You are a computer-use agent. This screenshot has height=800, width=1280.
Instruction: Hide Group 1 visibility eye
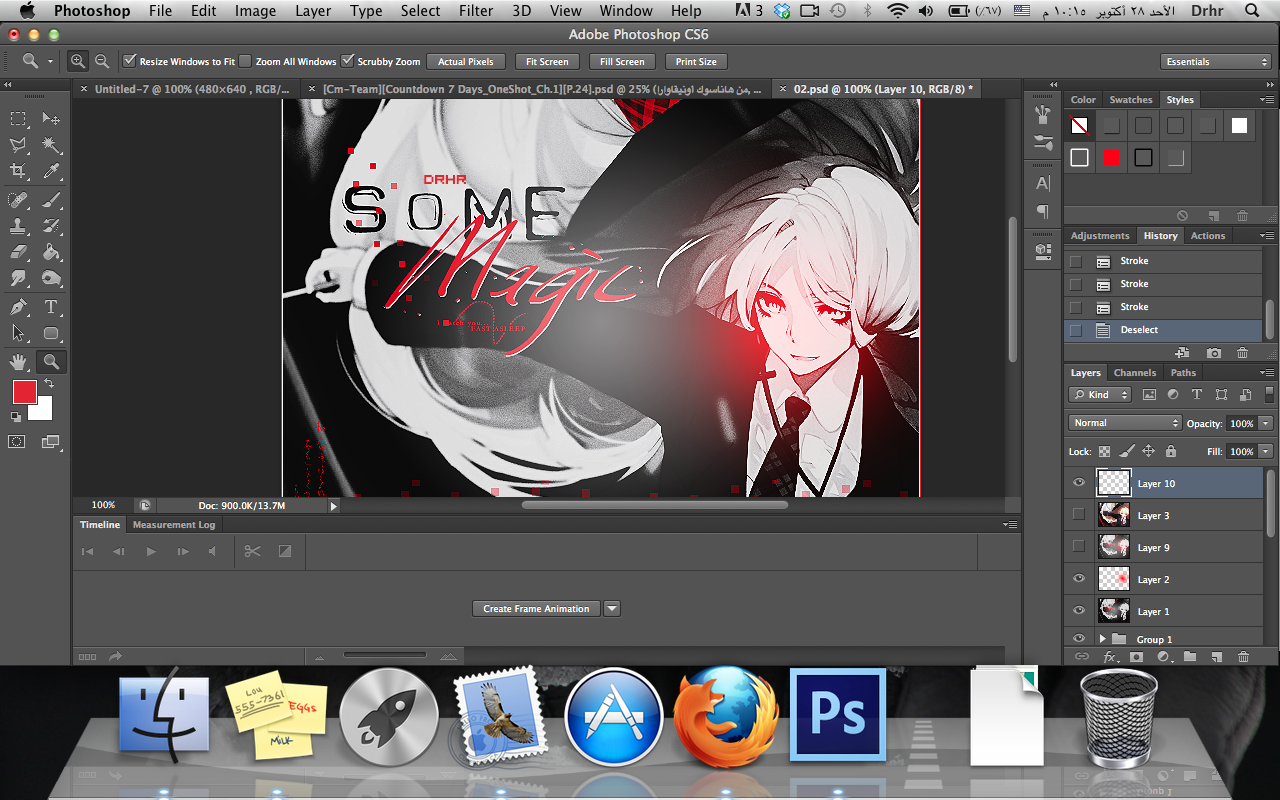[1078, 639]
